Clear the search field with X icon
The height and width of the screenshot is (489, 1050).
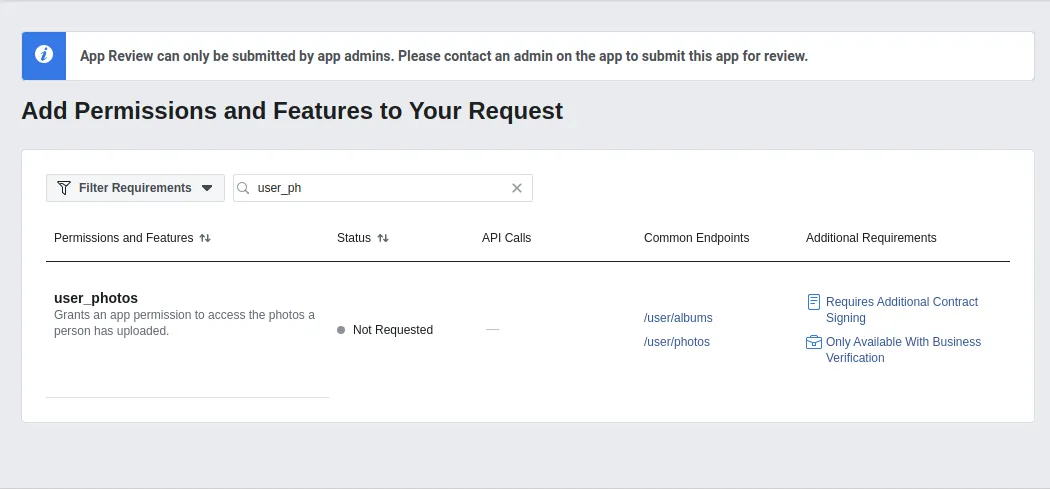(517, 188)
